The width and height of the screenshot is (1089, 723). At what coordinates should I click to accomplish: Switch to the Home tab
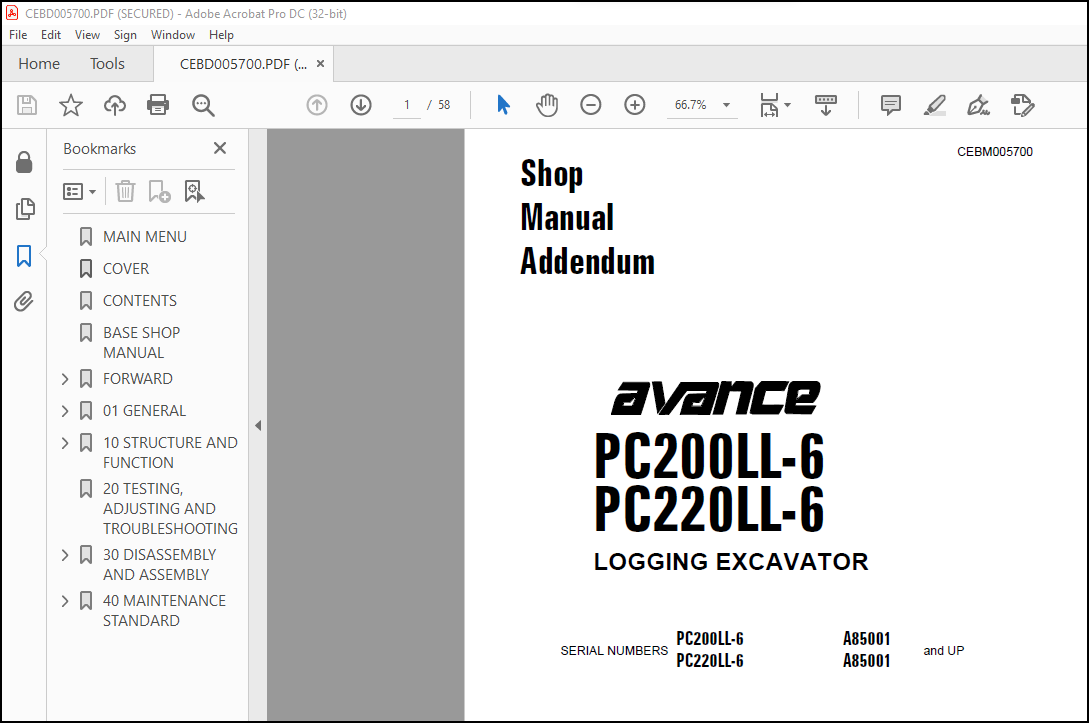[39, 64]
